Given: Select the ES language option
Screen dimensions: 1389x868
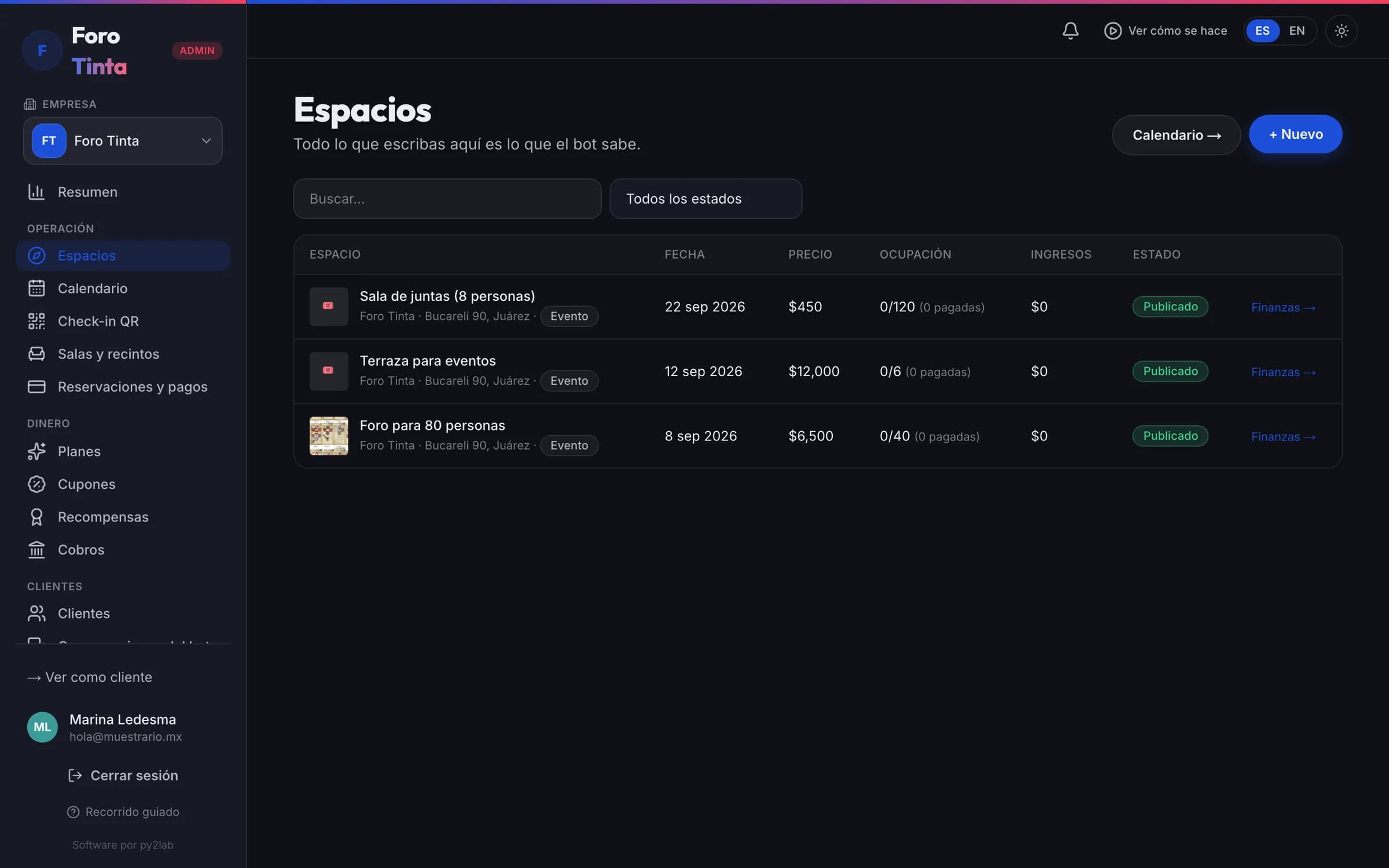Looking at the screenshot, I should coord(1262,31).
